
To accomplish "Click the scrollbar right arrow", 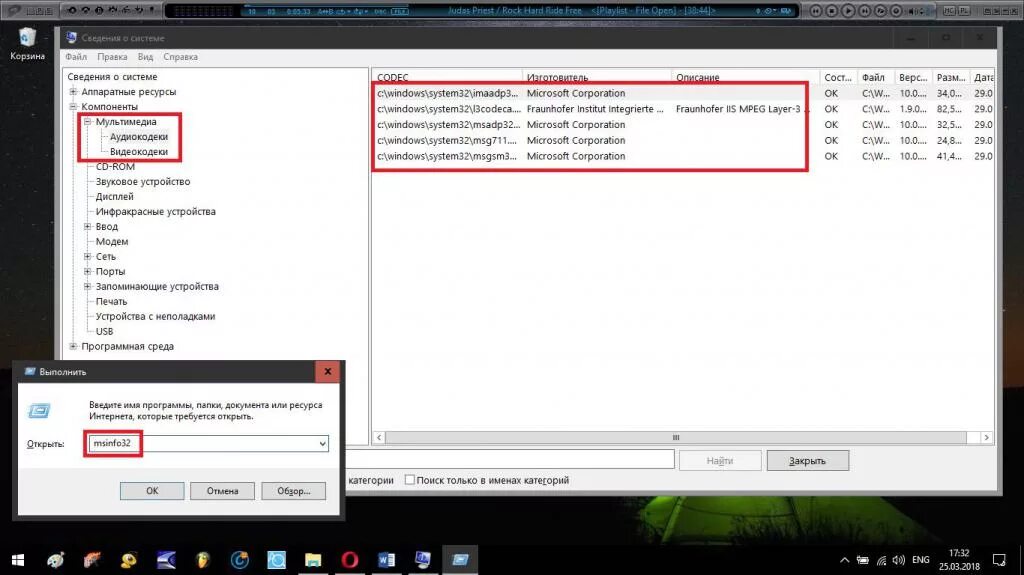I will click(986, 437).
